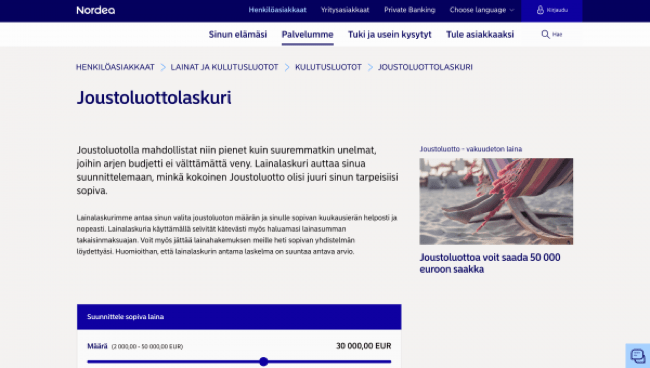The image size is (650, 368).
Task: Click the Joustoluotto - vakuudeton laina caption
Action: [471, 149]
